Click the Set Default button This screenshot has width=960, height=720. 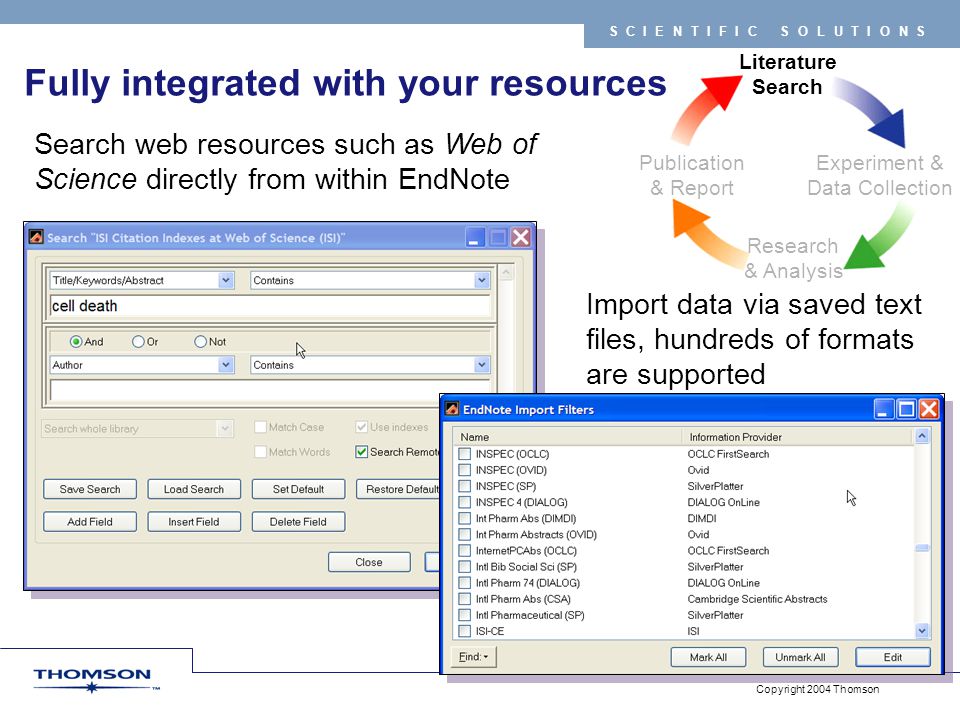point(298,489)
